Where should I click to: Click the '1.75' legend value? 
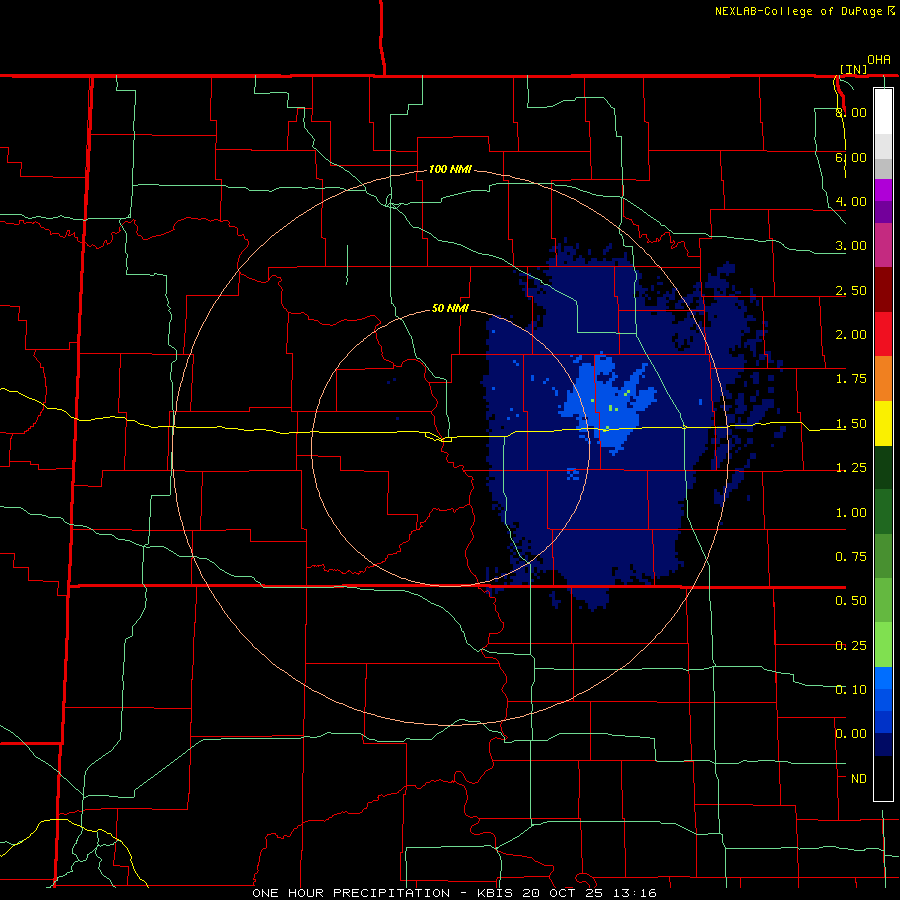[x=851, y=379]
